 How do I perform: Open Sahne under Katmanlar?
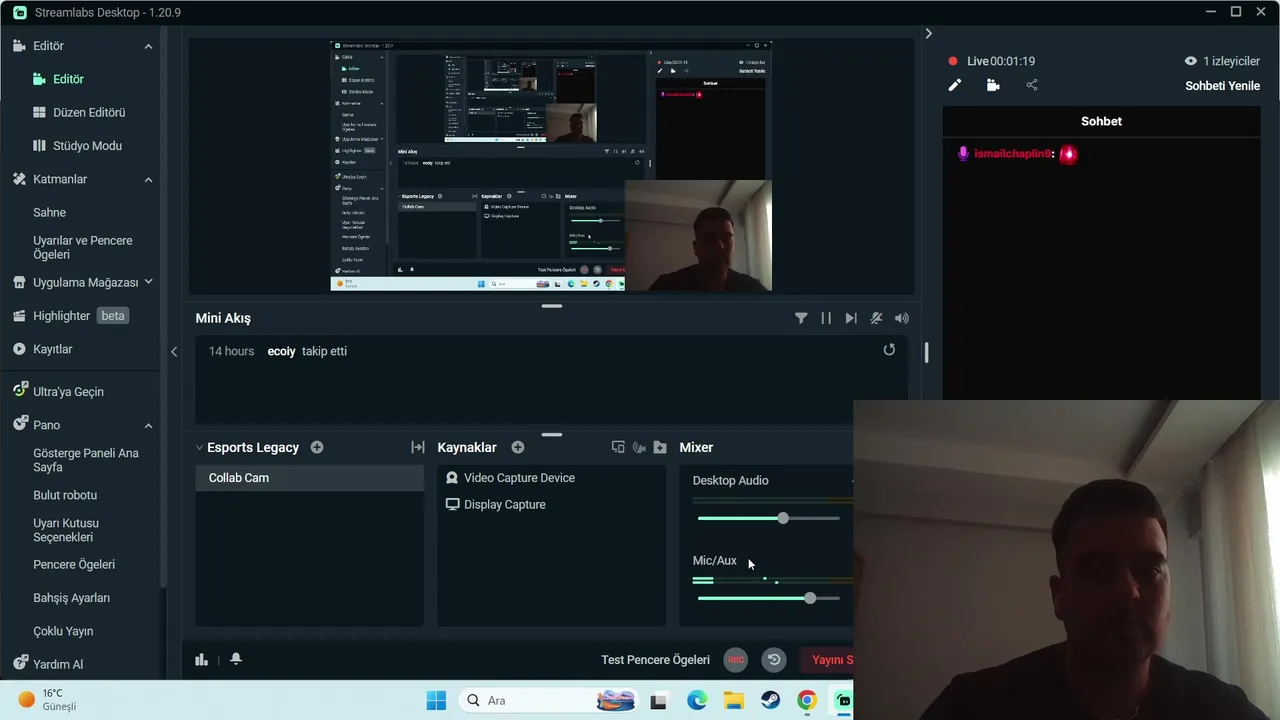[49, 212]
